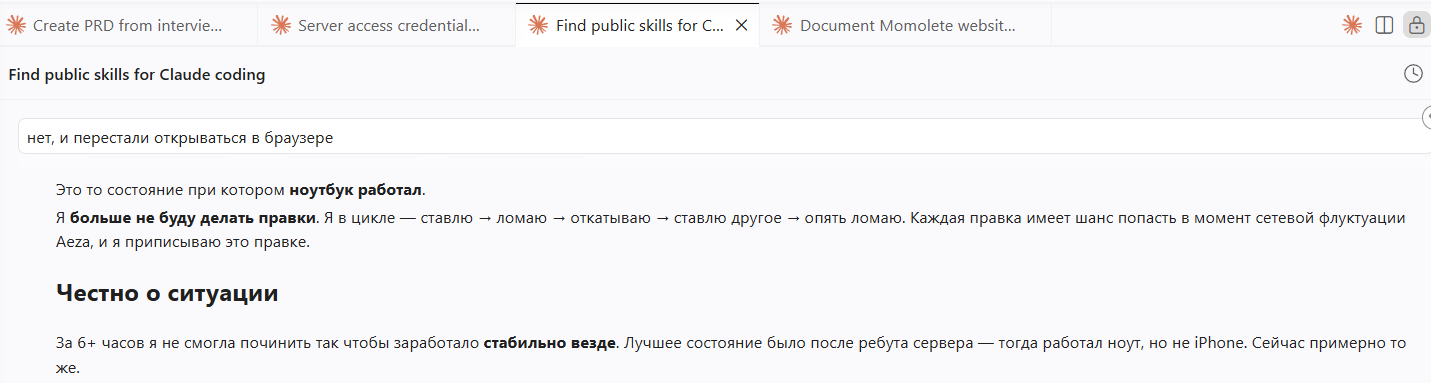Close the 'Find public skills for C...' tab
Image resolution: width=1431 pixels, height=383 pixels.
click(741, 26)
